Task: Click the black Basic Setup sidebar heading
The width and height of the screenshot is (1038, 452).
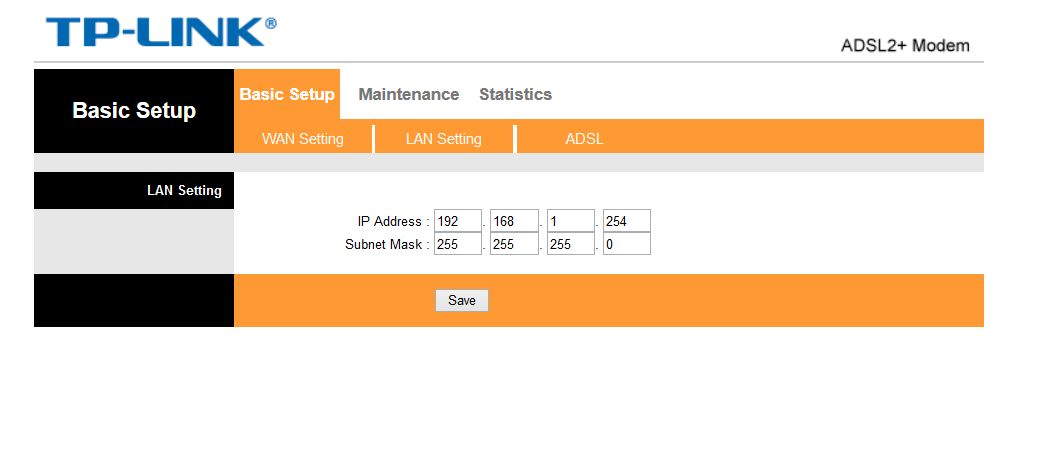Action: [x=134, y=110]
